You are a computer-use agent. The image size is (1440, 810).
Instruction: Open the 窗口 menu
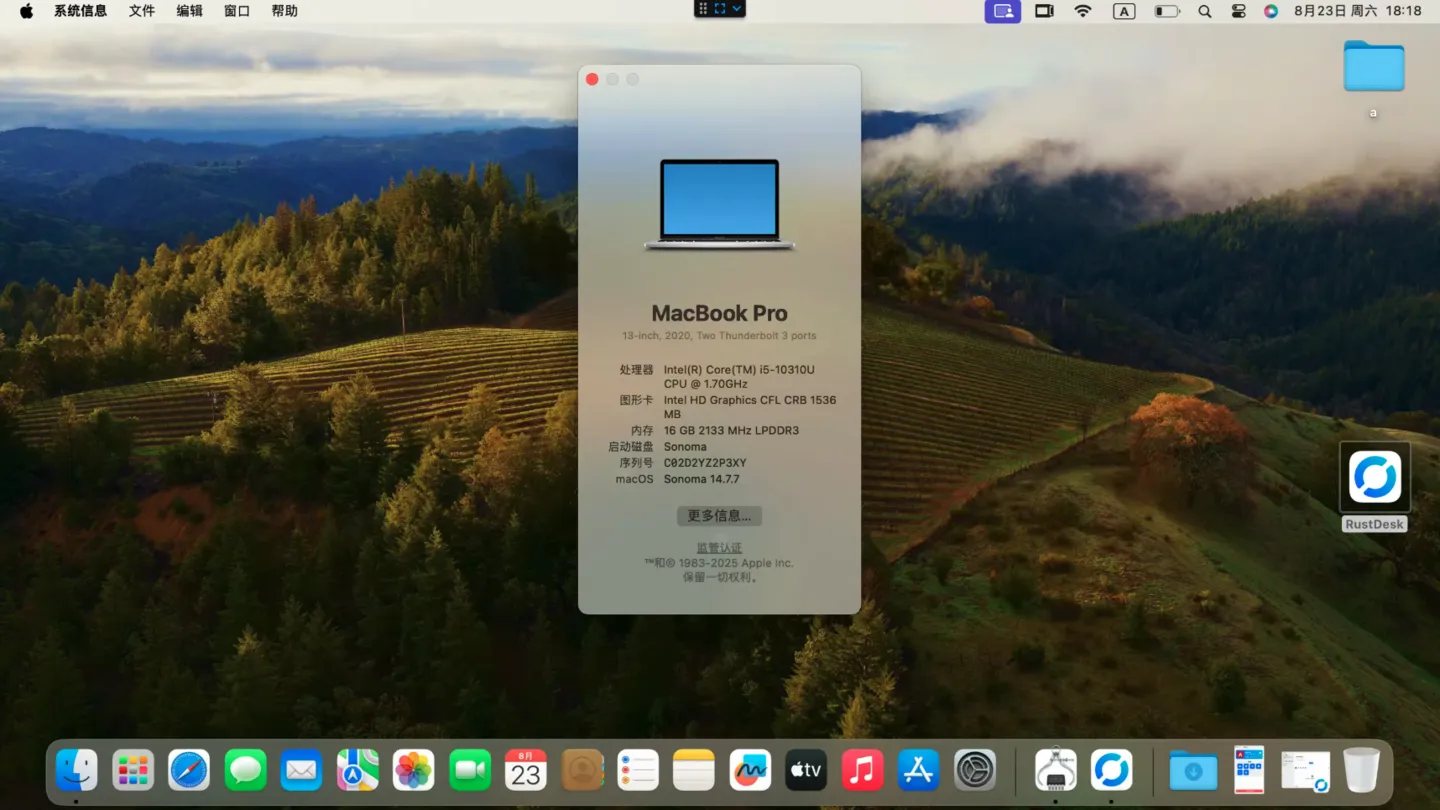point(237,11)
